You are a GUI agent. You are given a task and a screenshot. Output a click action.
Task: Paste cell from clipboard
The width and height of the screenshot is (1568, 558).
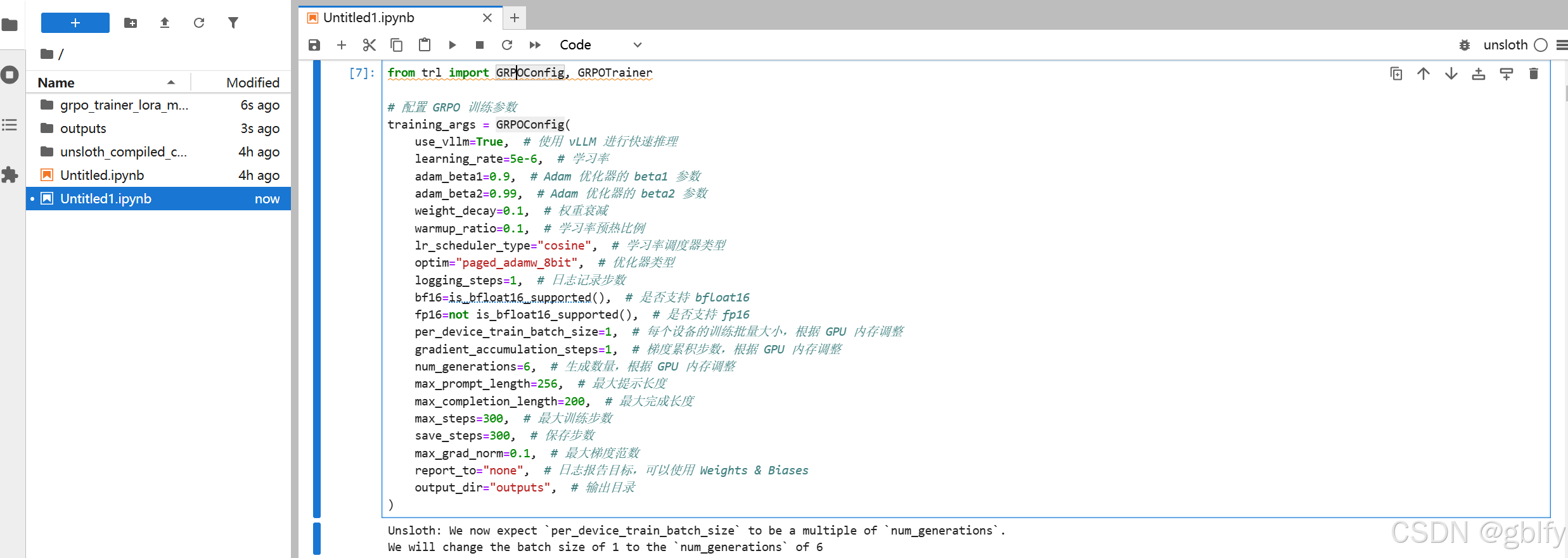(425, 45)
